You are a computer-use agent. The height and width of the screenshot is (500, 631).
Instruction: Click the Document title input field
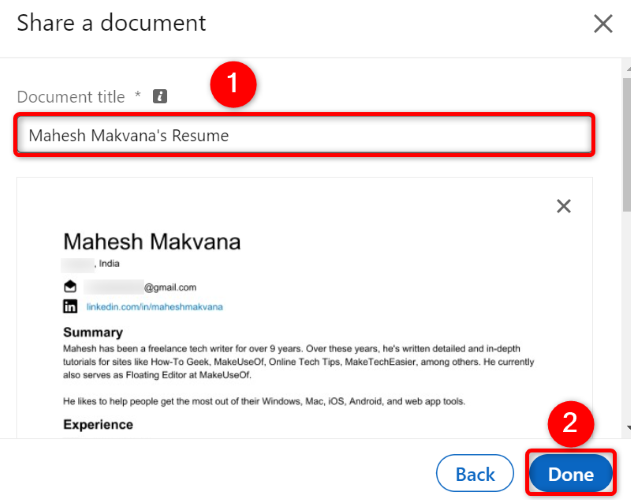pyautogui.click(x=304, y=135)
